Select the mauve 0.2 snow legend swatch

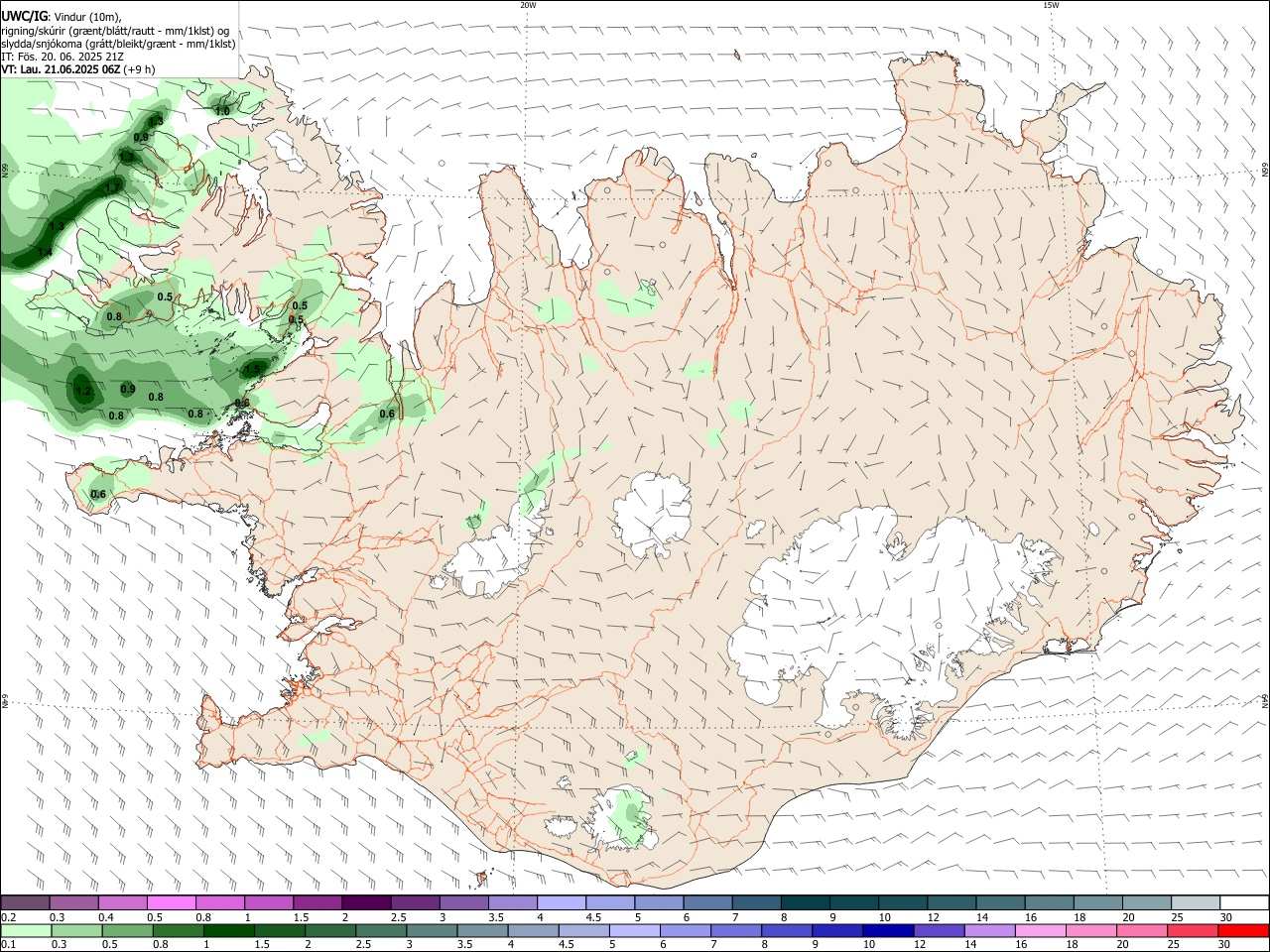(x=25, y=903)
